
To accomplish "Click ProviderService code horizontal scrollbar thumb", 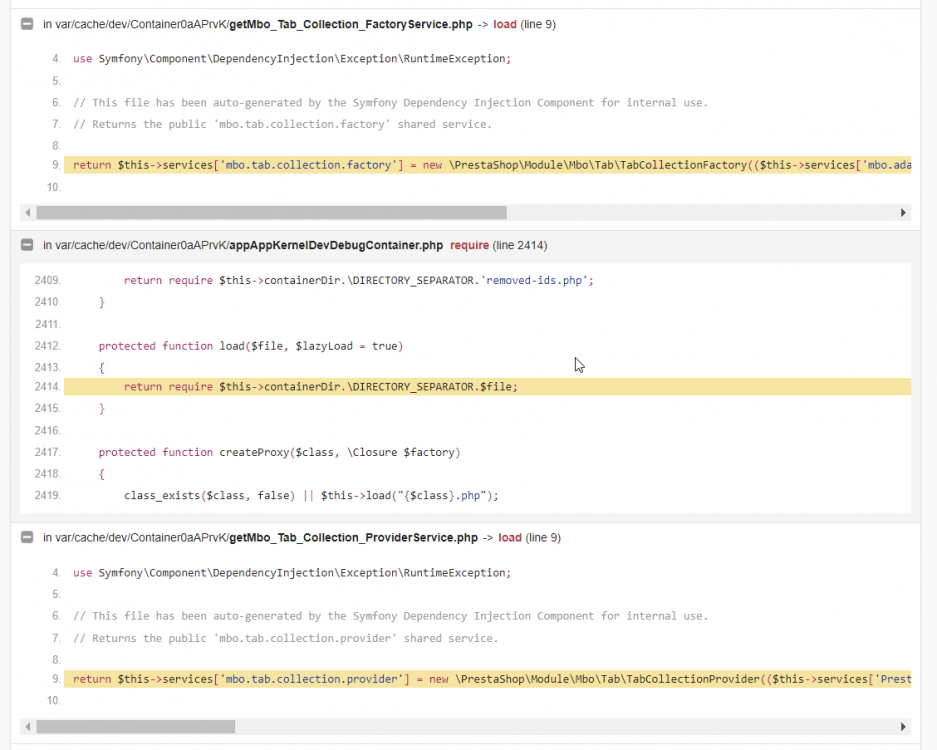I will point(136,727).
